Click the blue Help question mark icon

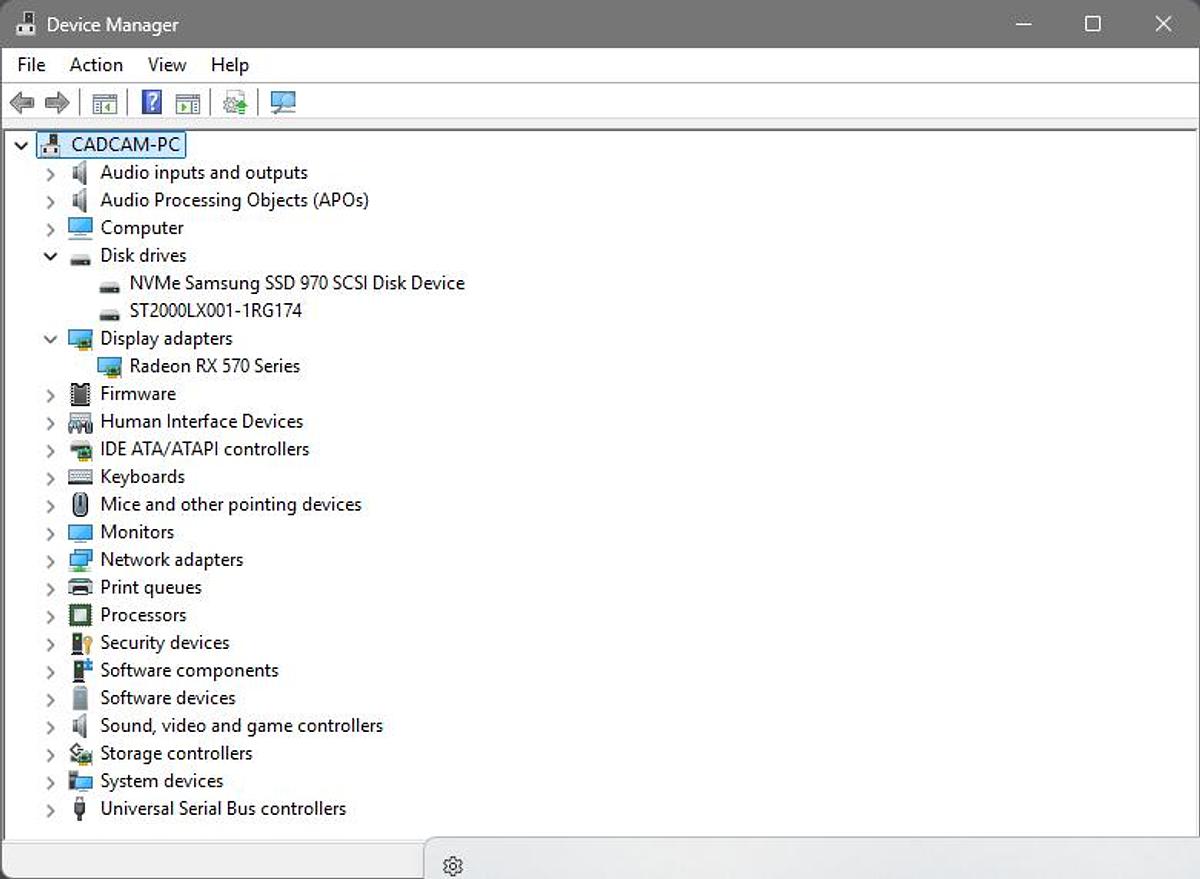tap(152, 102)
